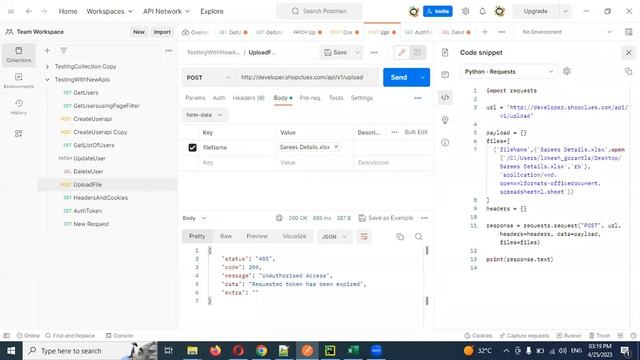Image resolution: width=640 pixels, height=360 pixels.
Task: Remove the Sarees Details.xlsx file value
Action: tap(336, 147)
